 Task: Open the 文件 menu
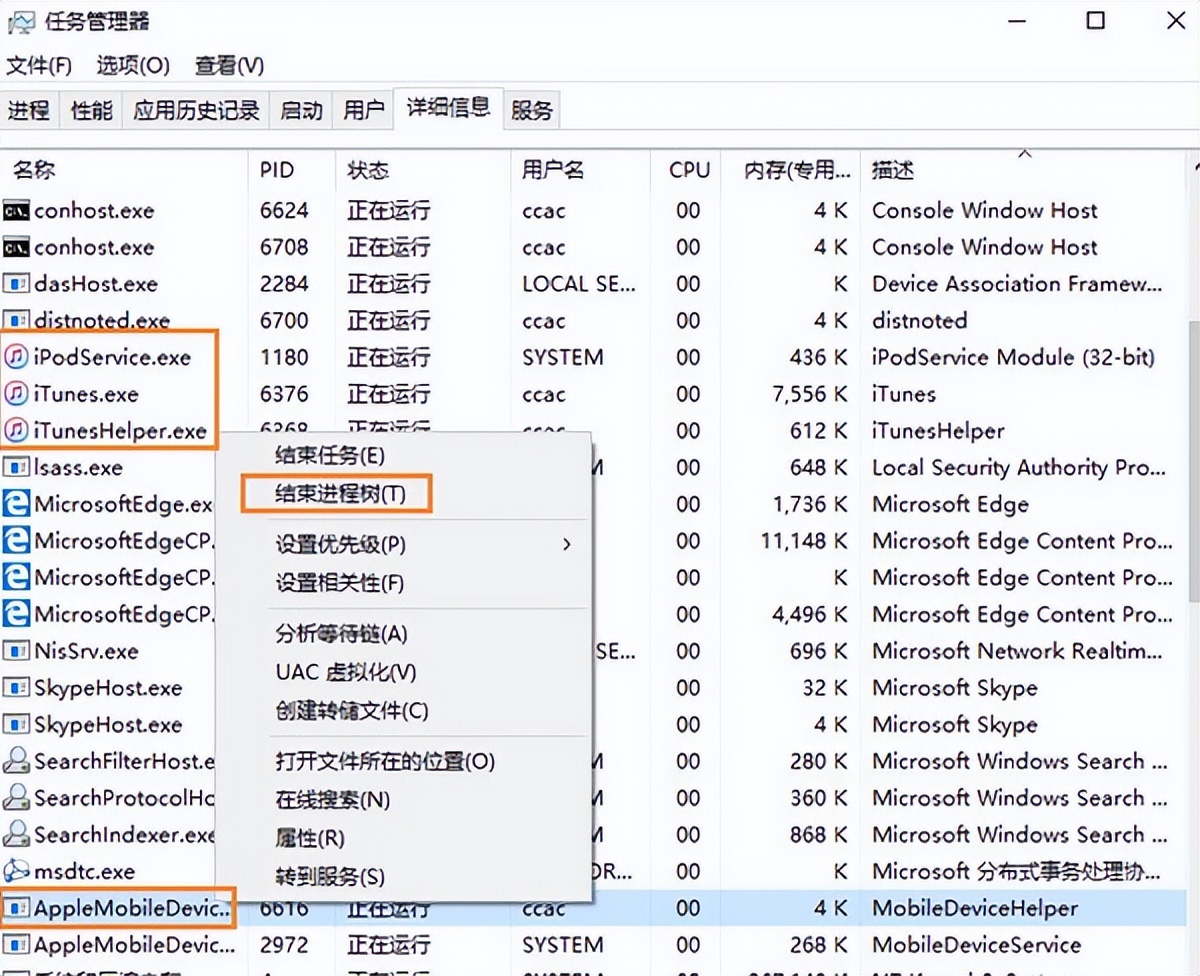[40, 65]
